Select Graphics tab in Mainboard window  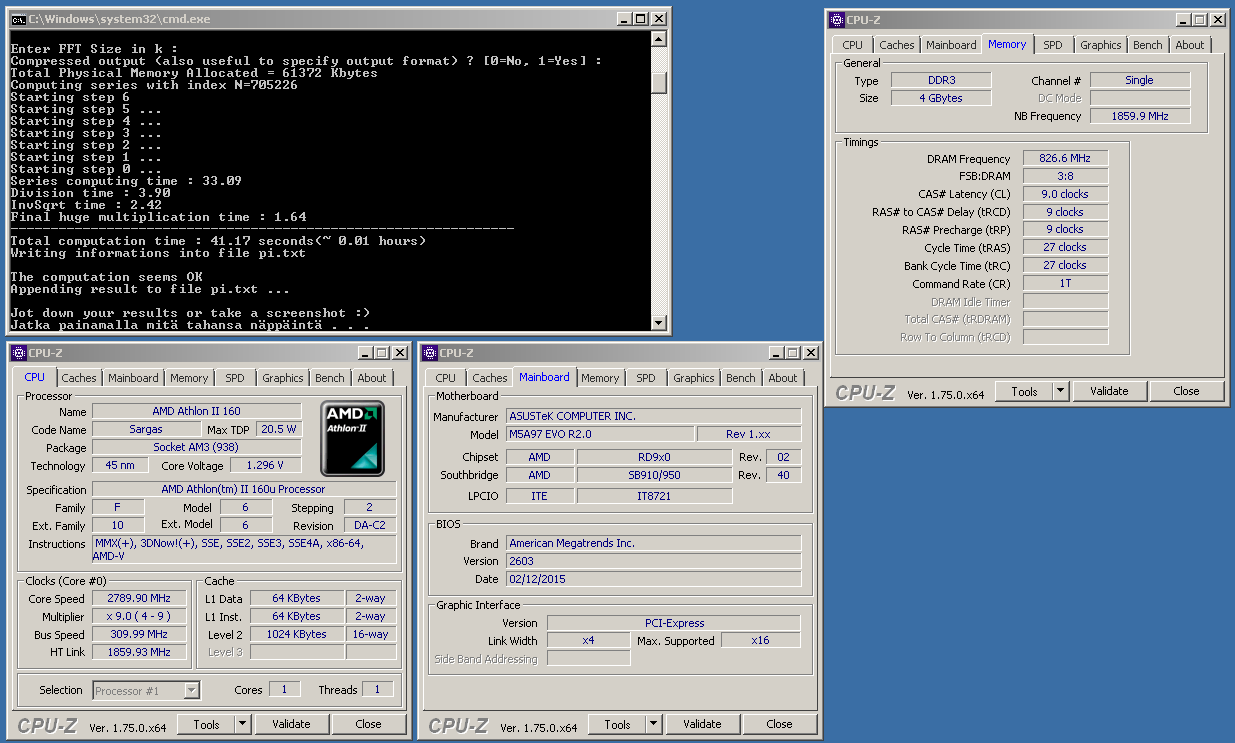(x=694, y=378)
